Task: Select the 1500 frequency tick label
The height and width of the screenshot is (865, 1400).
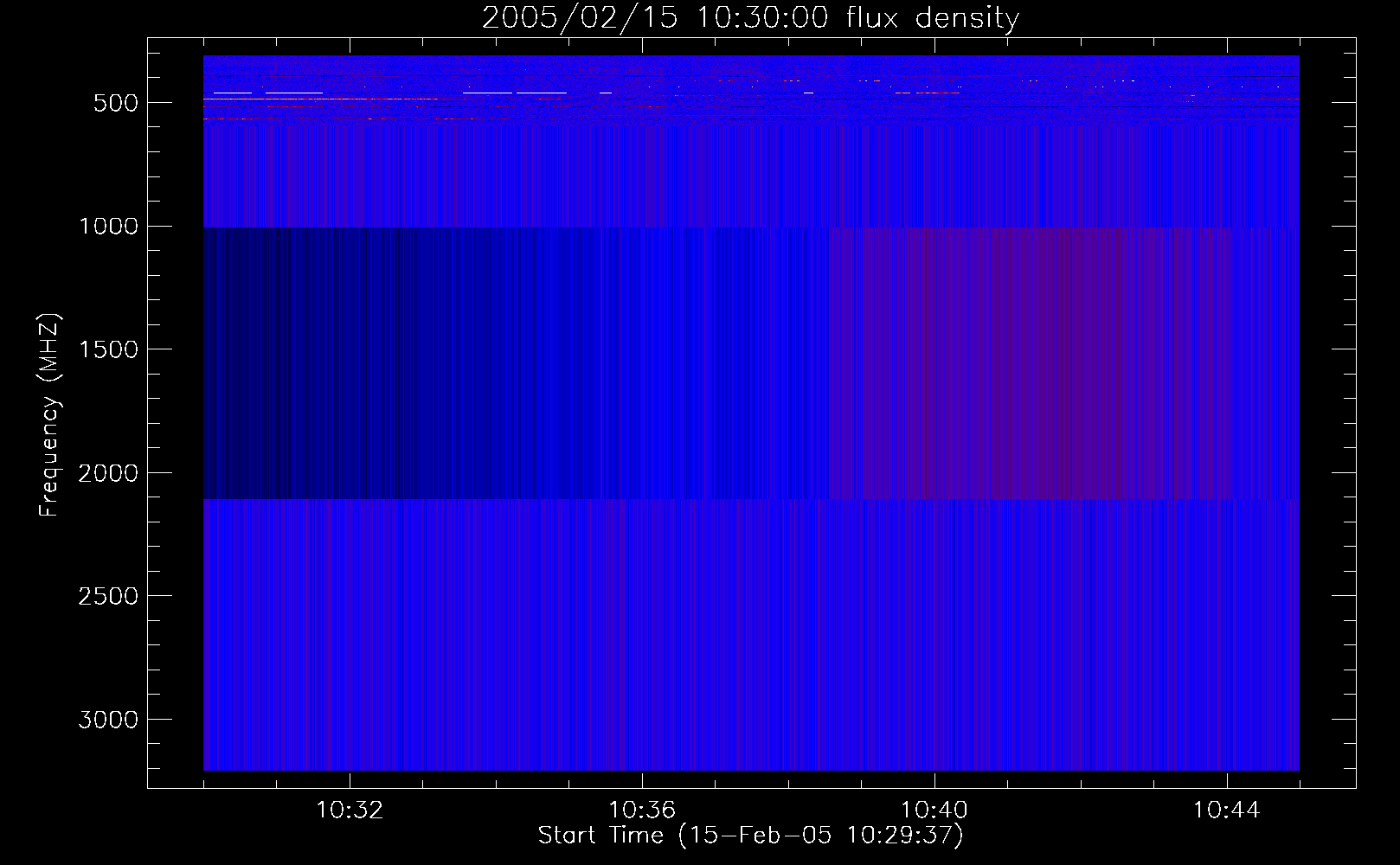Action: point(108,349)
